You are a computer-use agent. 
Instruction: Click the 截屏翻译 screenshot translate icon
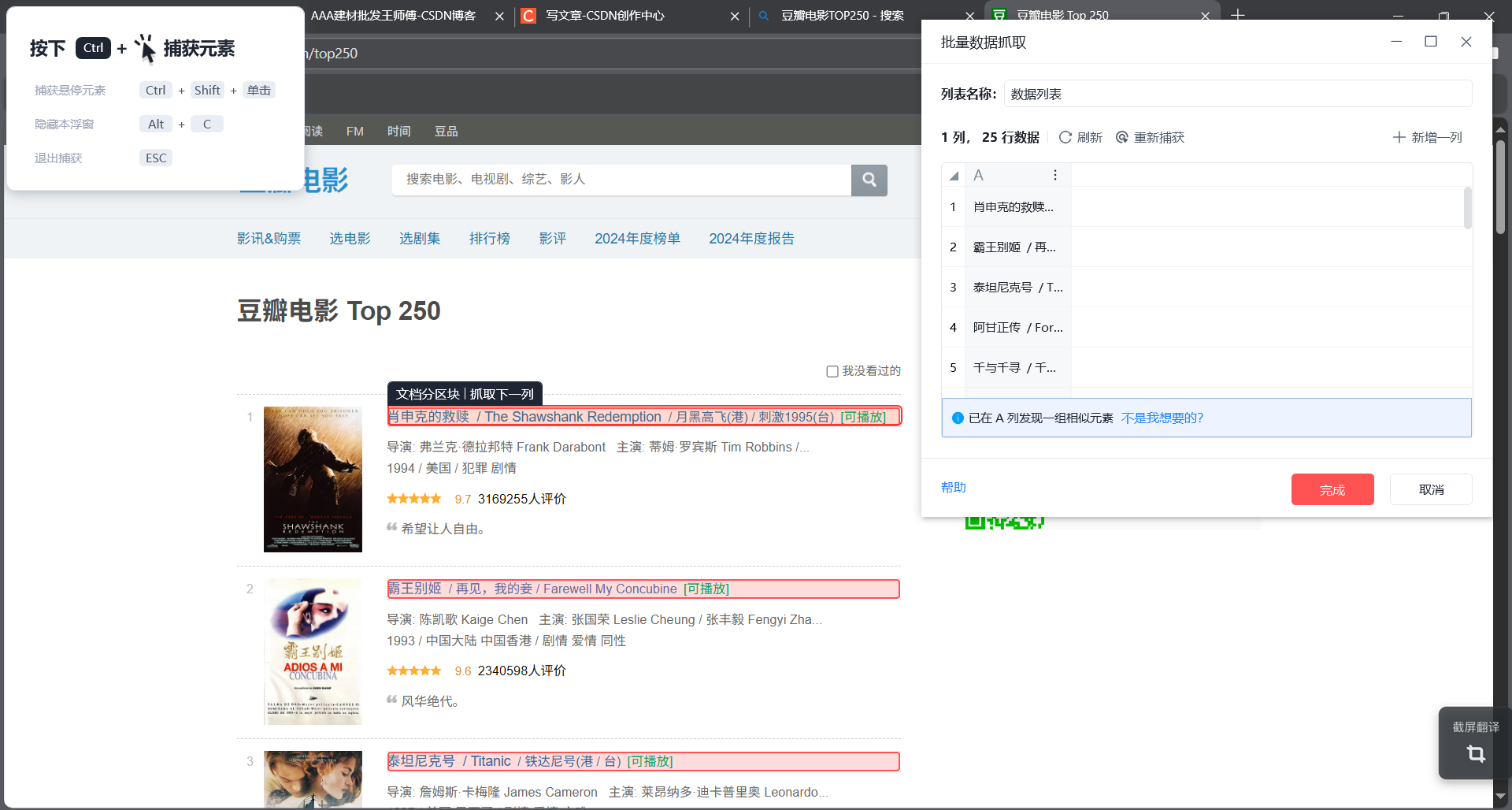[1476, 754]
